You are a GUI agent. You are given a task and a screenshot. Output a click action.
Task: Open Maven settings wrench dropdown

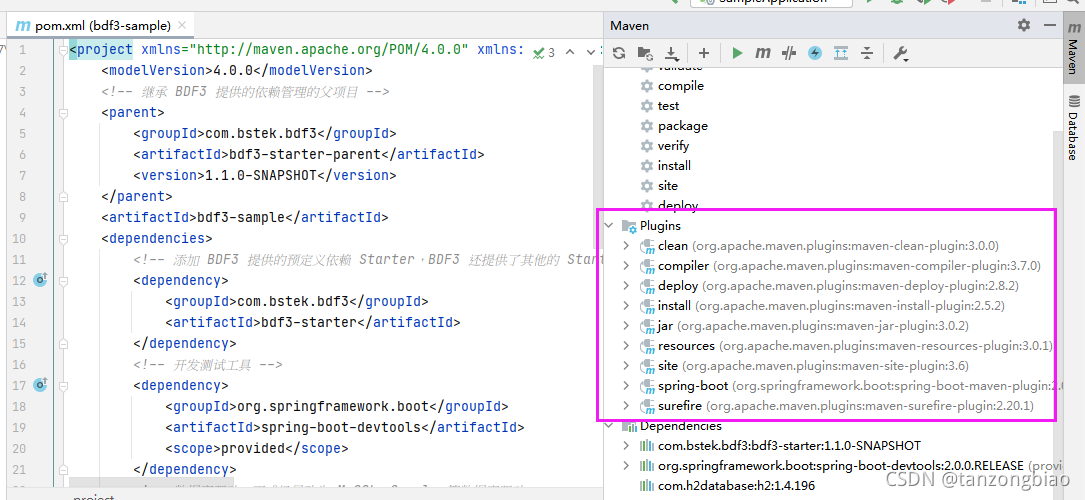(900, 53)
